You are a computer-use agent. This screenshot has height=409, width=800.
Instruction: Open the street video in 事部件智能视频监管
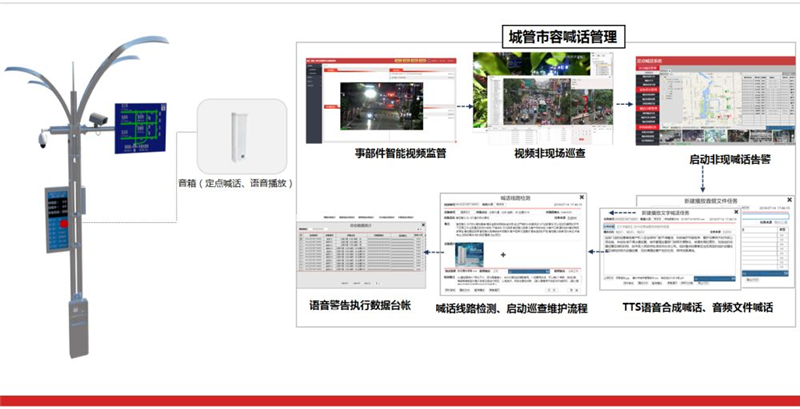pos(381,106)
